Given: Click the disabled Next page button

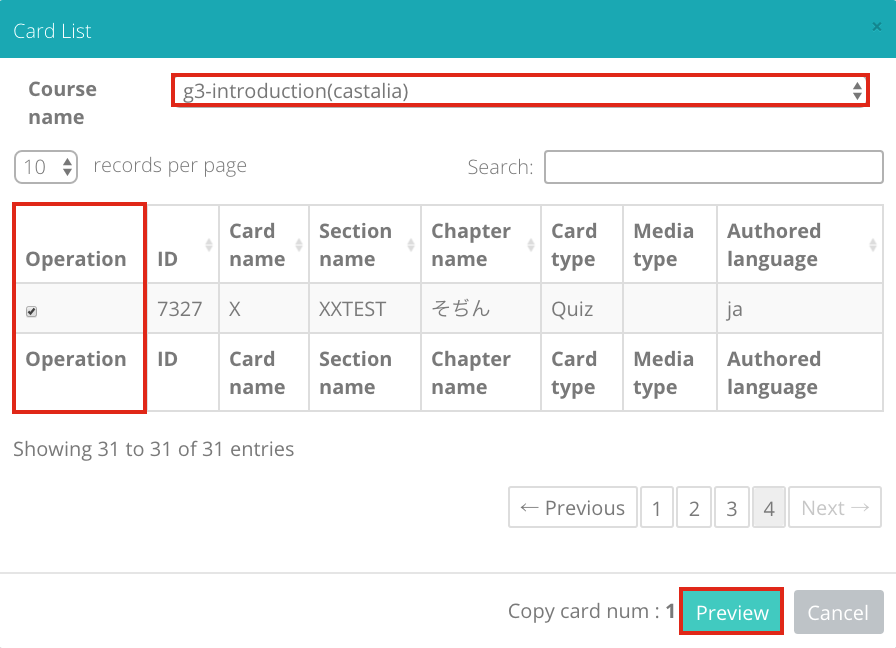Looking at the screenshot, I should [x=835, y=507].
